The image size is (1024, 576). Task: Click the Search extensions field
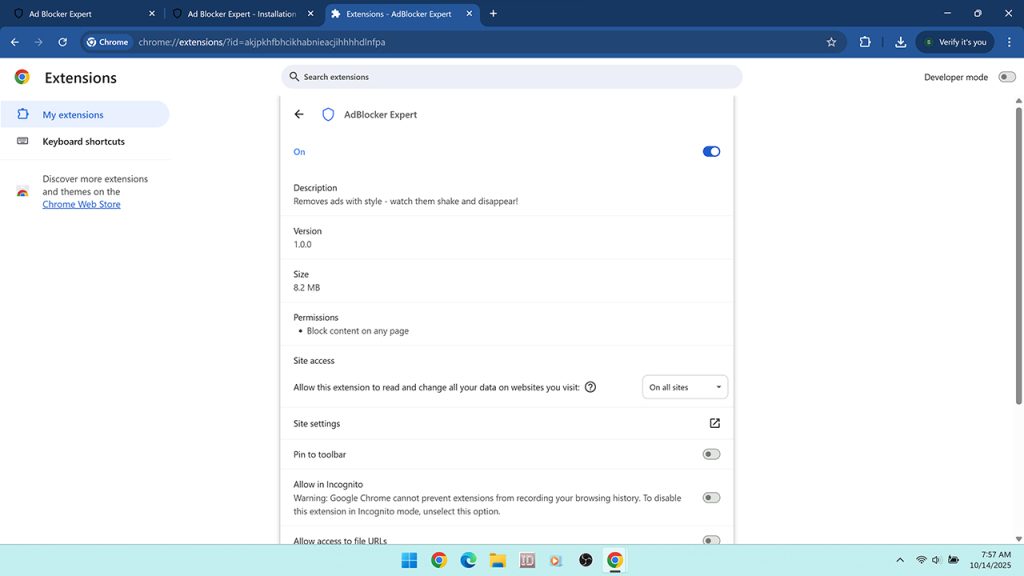(x=512, y=77)
